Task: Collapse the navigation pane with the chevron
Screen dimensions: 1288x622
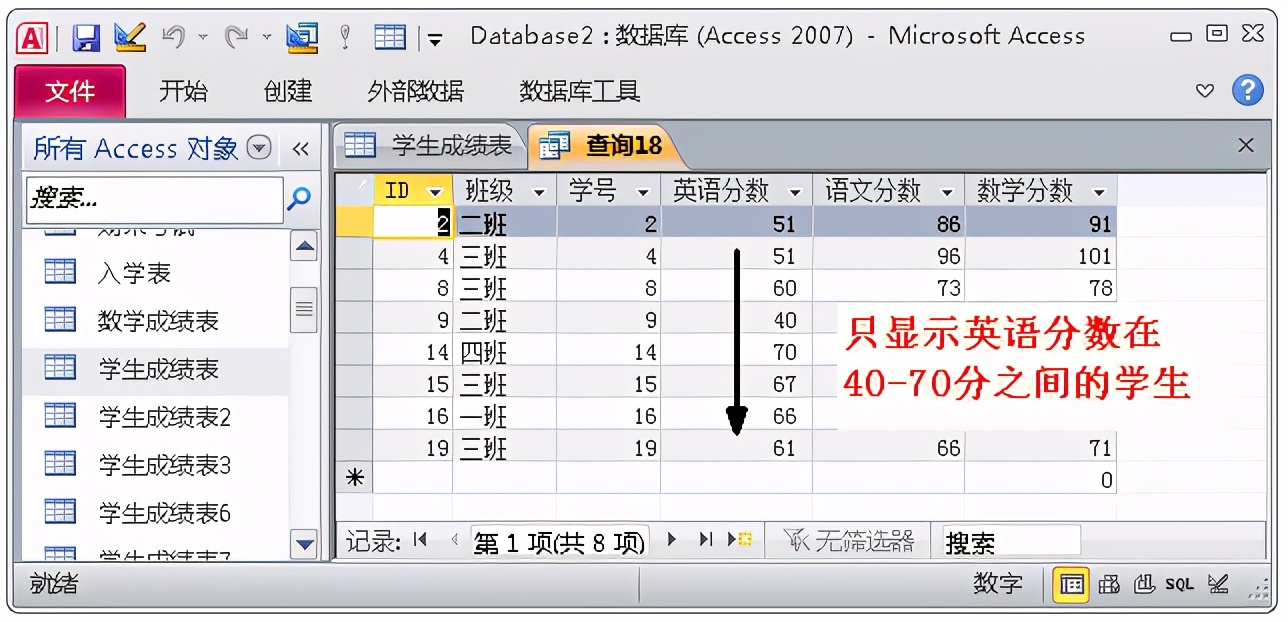Action: pyautogui.click(x=301, y=148)
